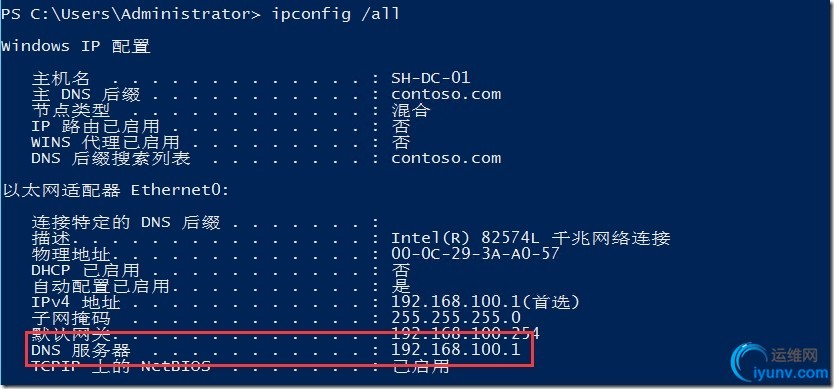
Task: Click the highlighted DNS 服务器 label
Action: pos(81,350)
